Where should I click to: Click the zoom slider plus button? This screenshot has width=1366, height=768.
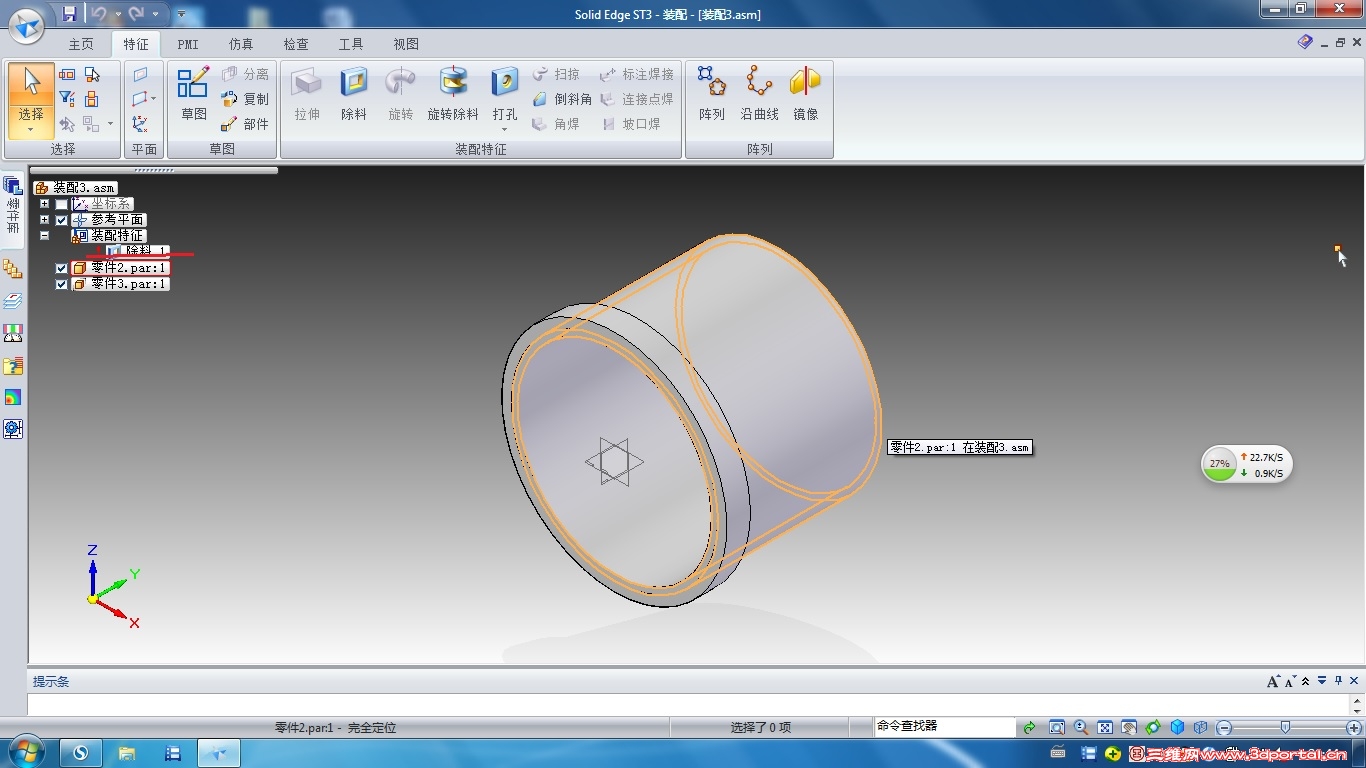coord(1354,728)
